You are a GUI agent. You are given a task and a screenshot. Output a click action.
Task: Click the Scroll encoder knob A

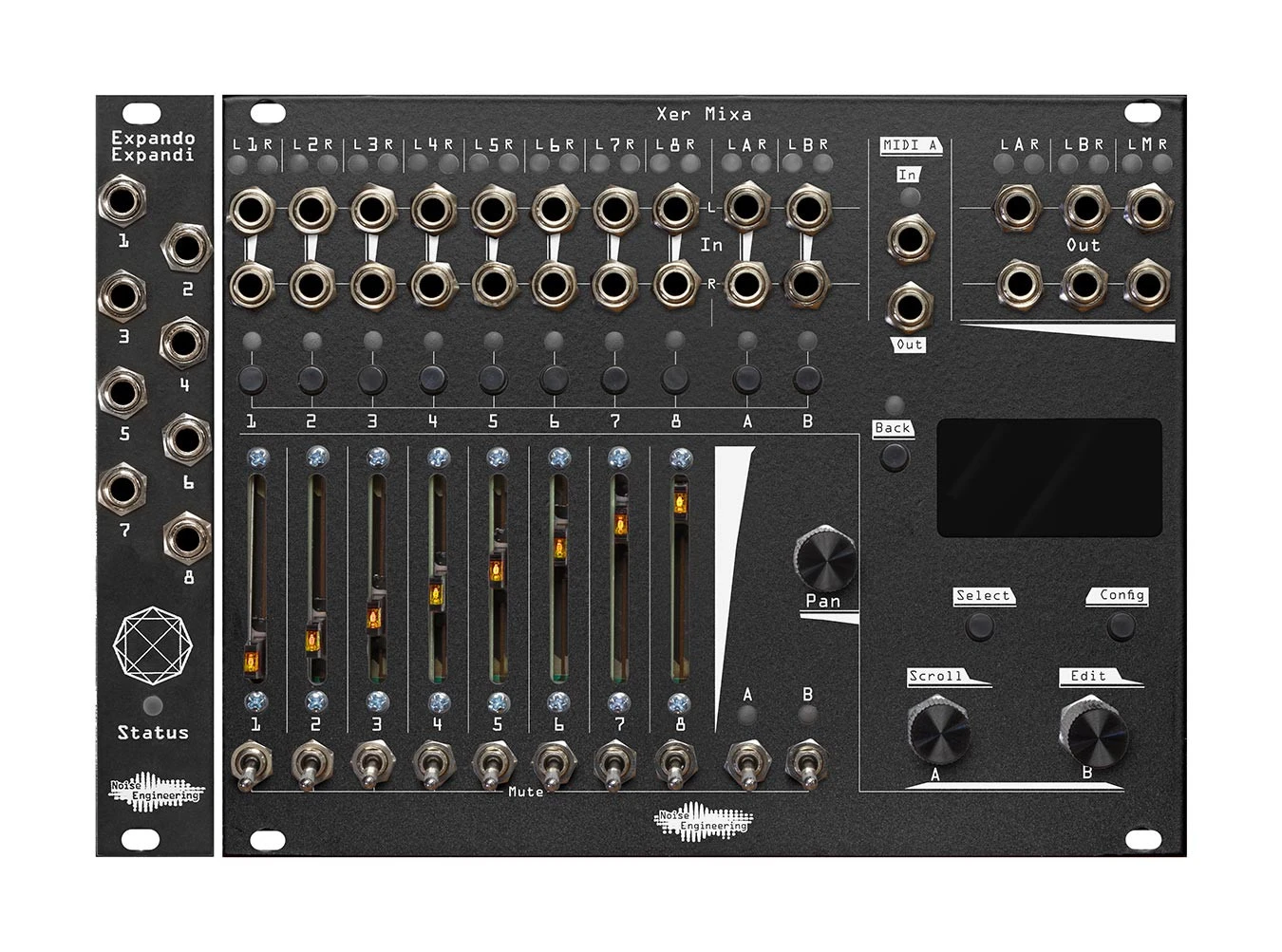click(x=937, y=730)
